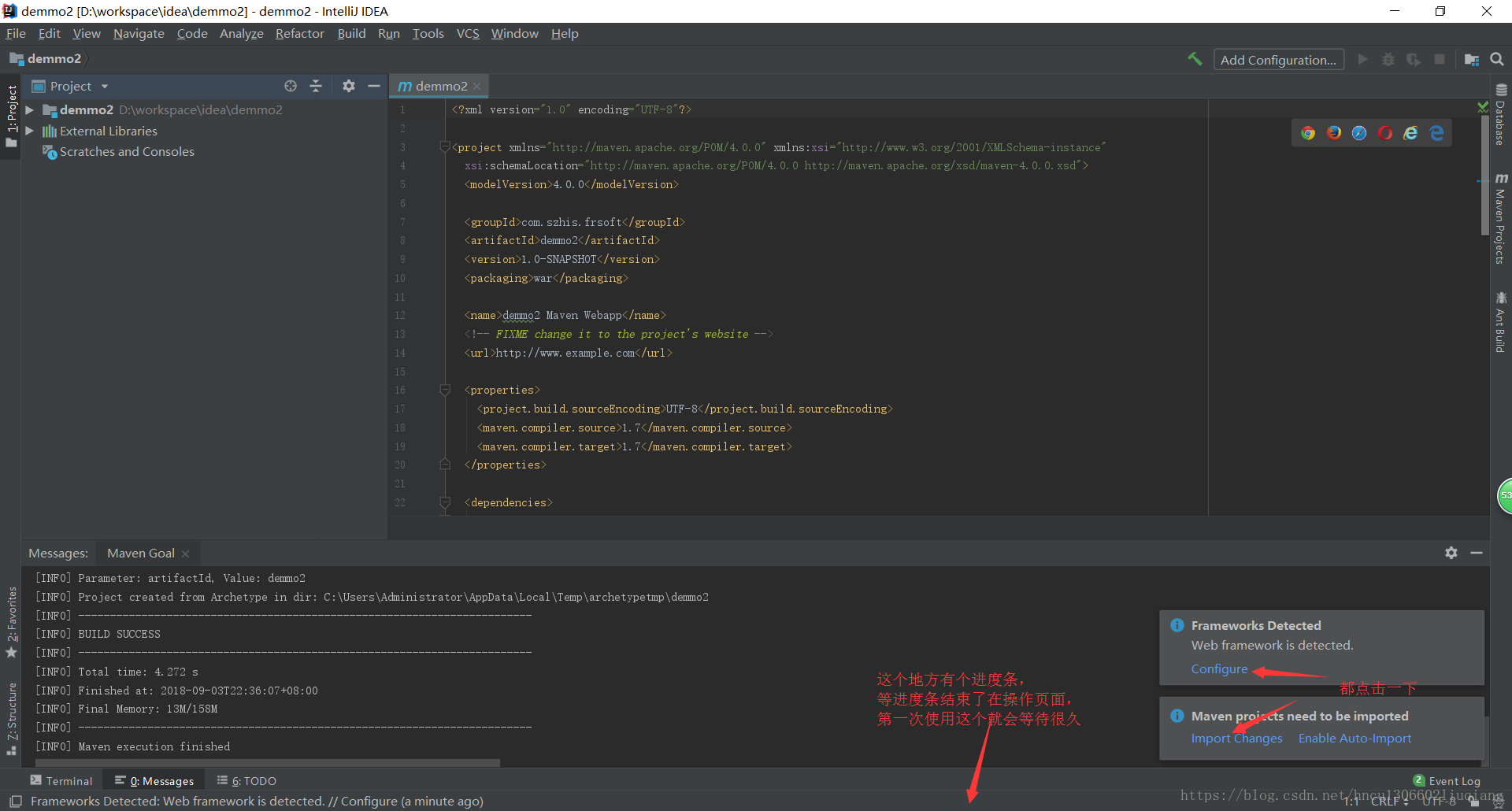Viewport: 1512px width, 811px height.
Task: Open in Safari browser icon
Action: pyautogui.click(x=1359, y=133)
